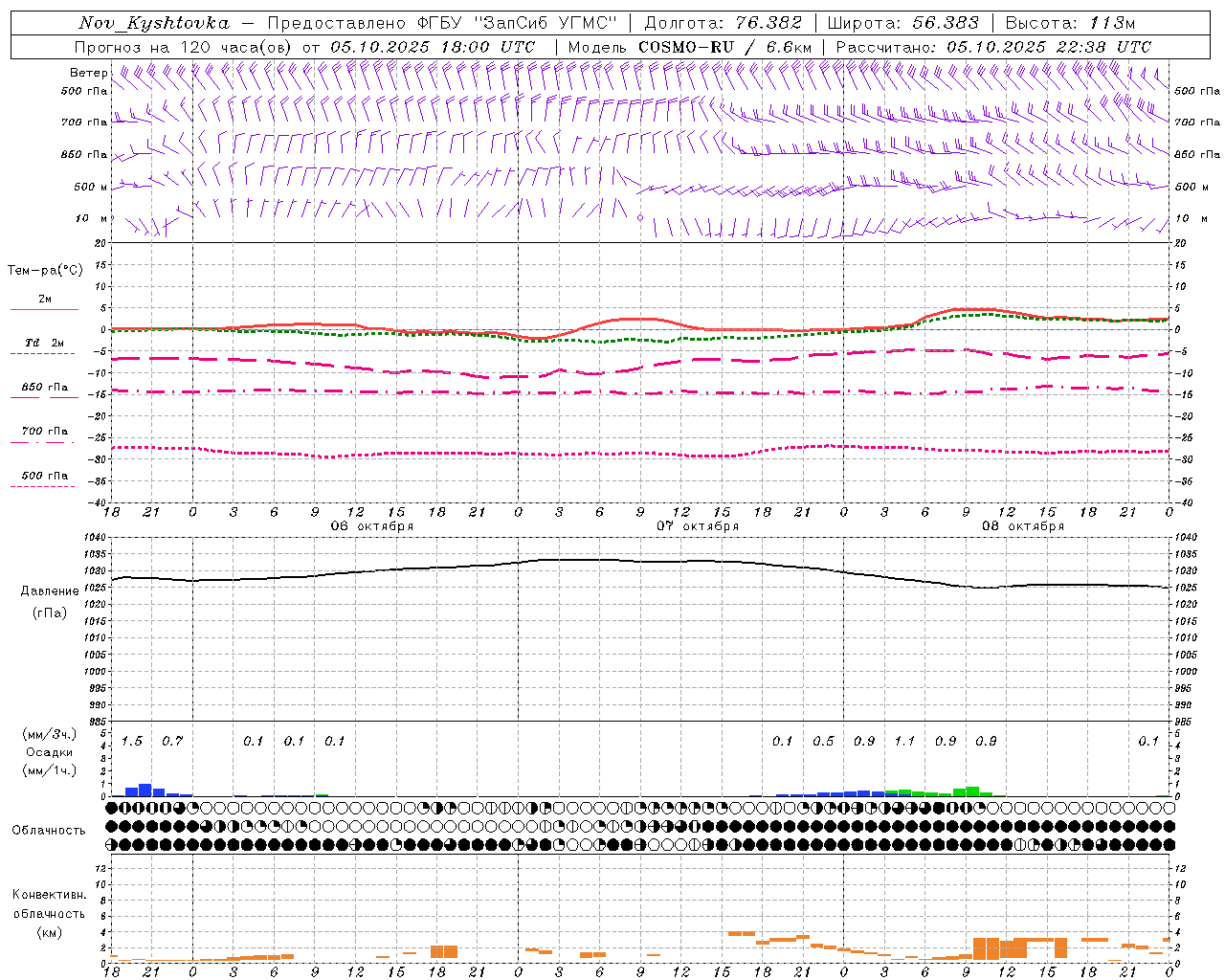Click the 08 октября date label

tap(1023, 526)
